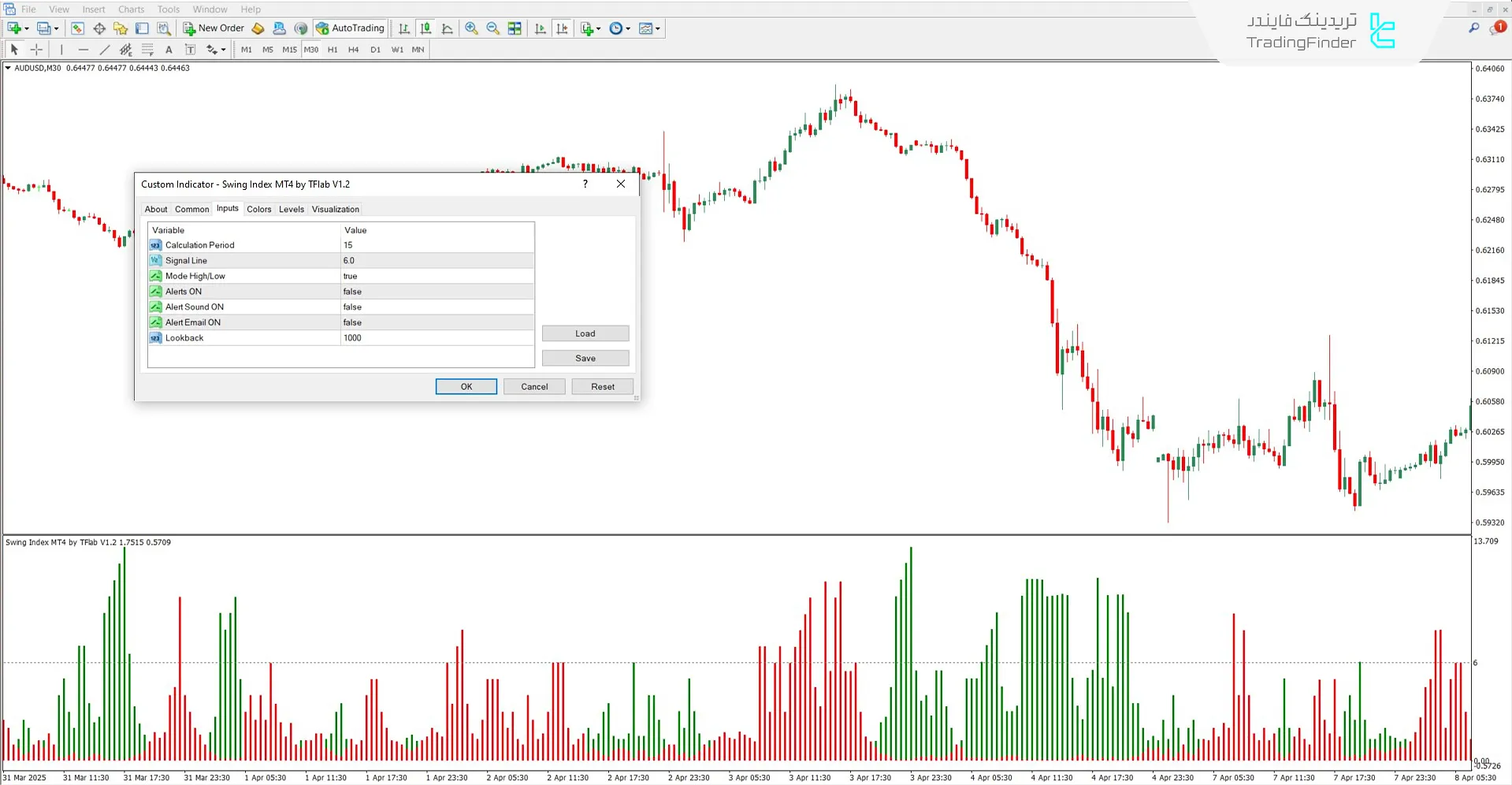Screen dimensions: 1512x785
Task: Switch to the Colors tab
Action: pyautogui.click(x=258, y=209)
